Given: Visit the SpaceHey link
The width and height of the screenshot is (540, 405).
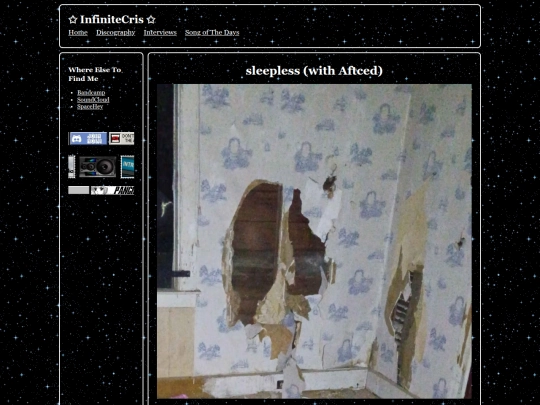Looking at the screenshot, I should coord(90,106).
